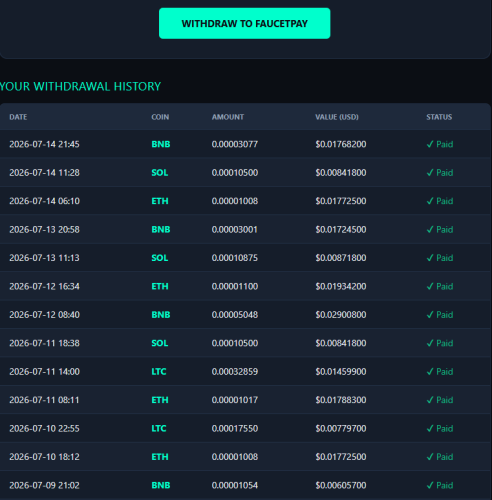Select the value $0.02900800 in the BNB row

pos(341,314)
